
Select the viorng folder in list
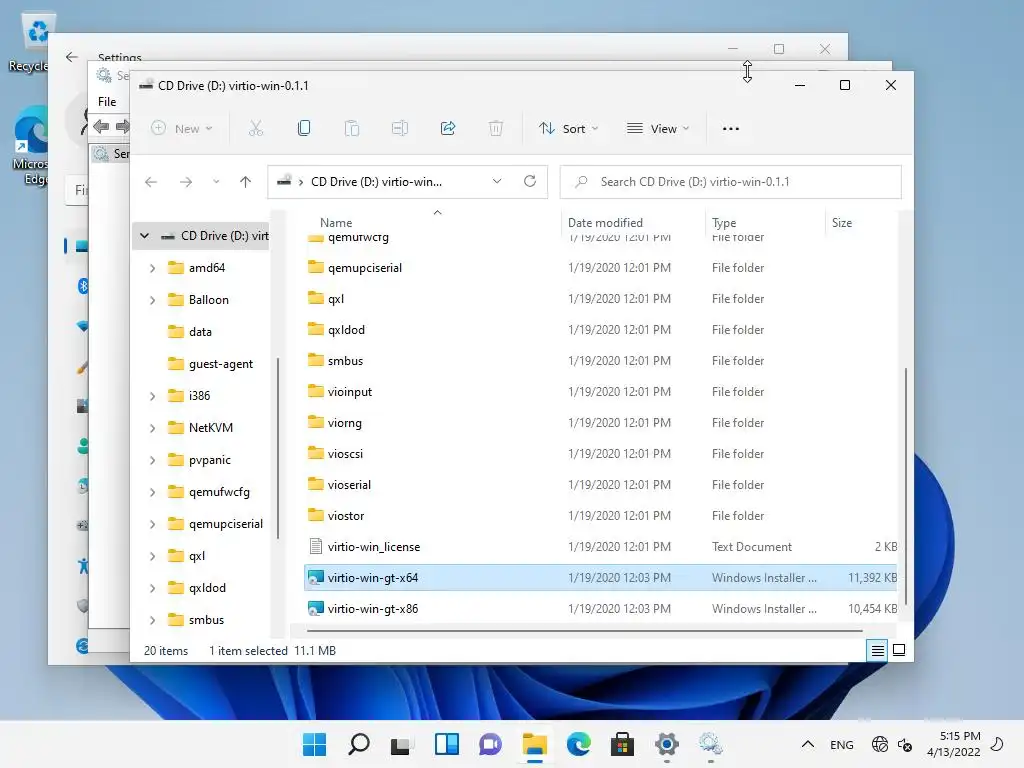tap(600, 423)
